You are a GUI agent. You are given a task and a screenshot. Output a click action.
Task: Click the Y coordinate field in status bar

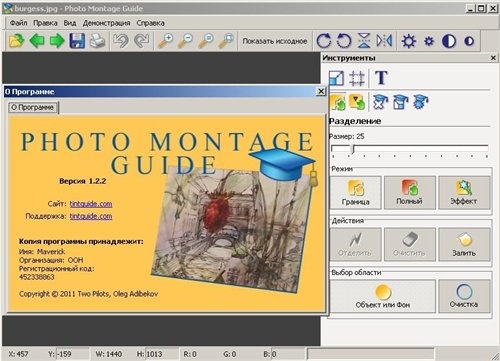tap(72, 354)
